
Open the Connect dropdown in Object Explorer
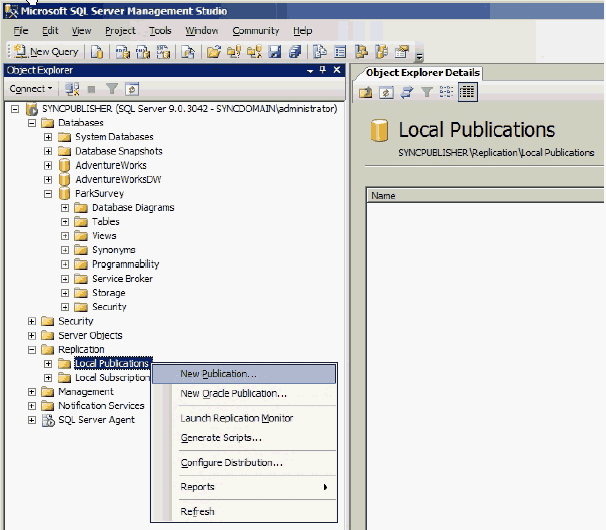[31, 89]
